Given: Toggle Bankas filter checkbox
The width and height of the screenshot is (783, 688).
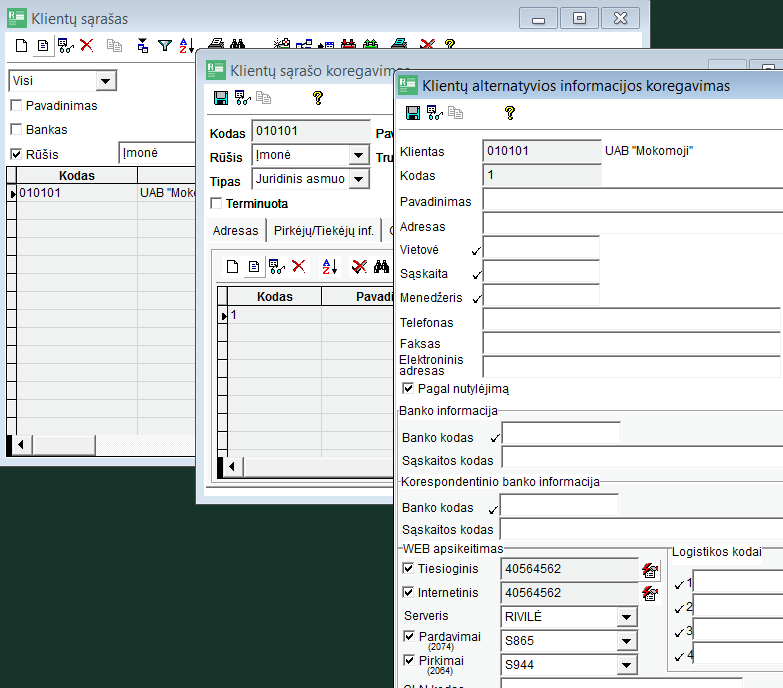Looking at the screenshot, I should tap(16, 129).
